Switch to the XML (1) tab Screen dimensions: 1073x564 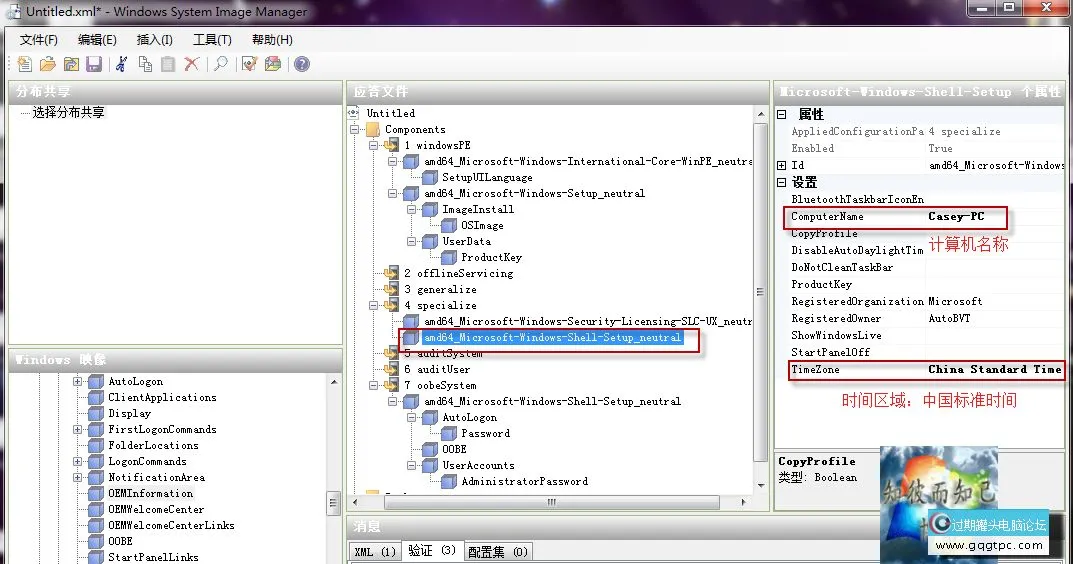point(375,552)
